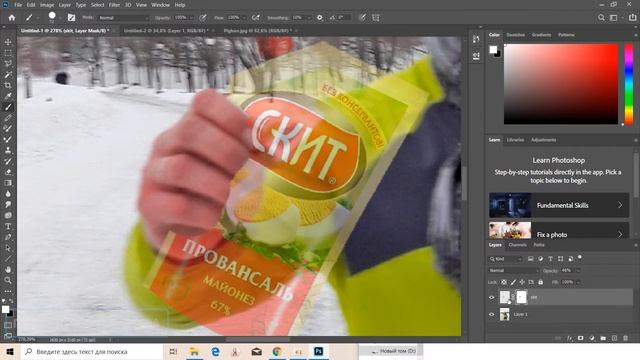Toggle pixel layers filter icon
Image resolution: width=640 pixels, height=360 pixels.
[x=531, y=259]
